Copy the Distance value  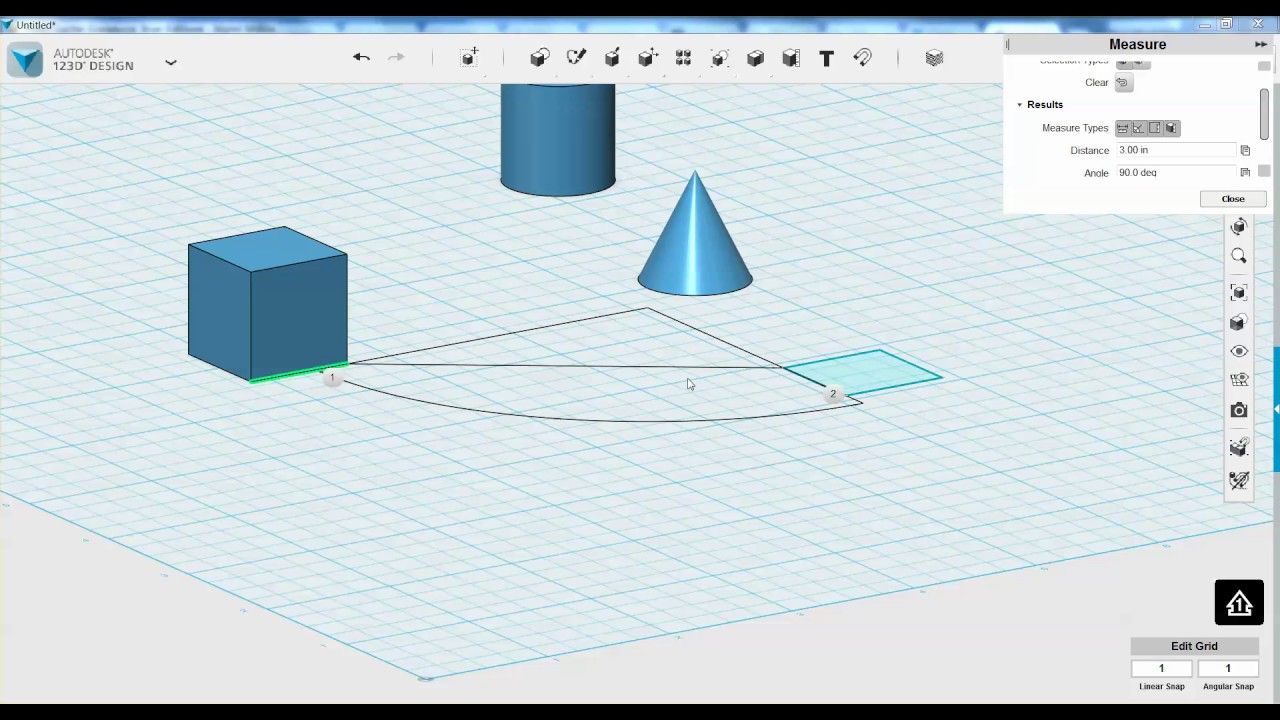pos(1245,150)
